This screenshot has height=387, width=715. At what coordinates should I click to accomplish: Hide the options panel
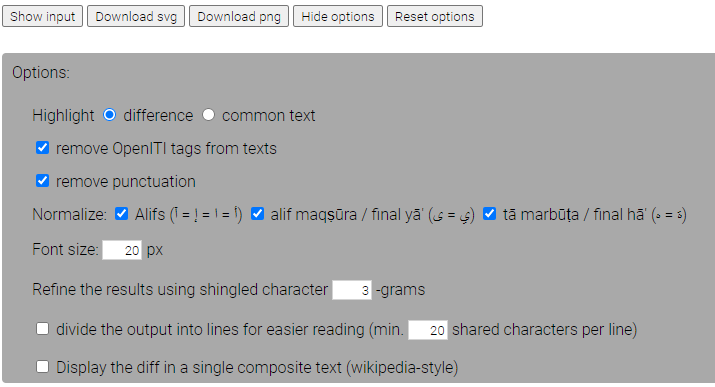pos(338,16)
